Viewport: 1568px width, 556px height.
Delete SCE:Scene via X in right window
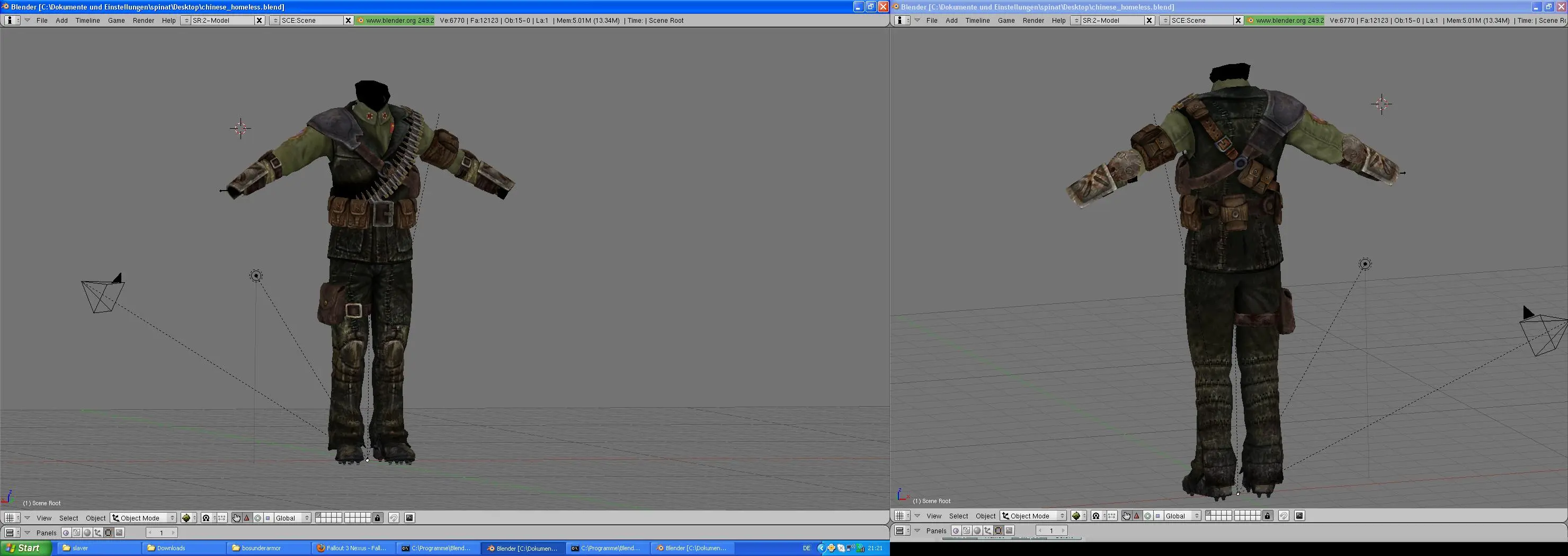(x=1238, y=20)
